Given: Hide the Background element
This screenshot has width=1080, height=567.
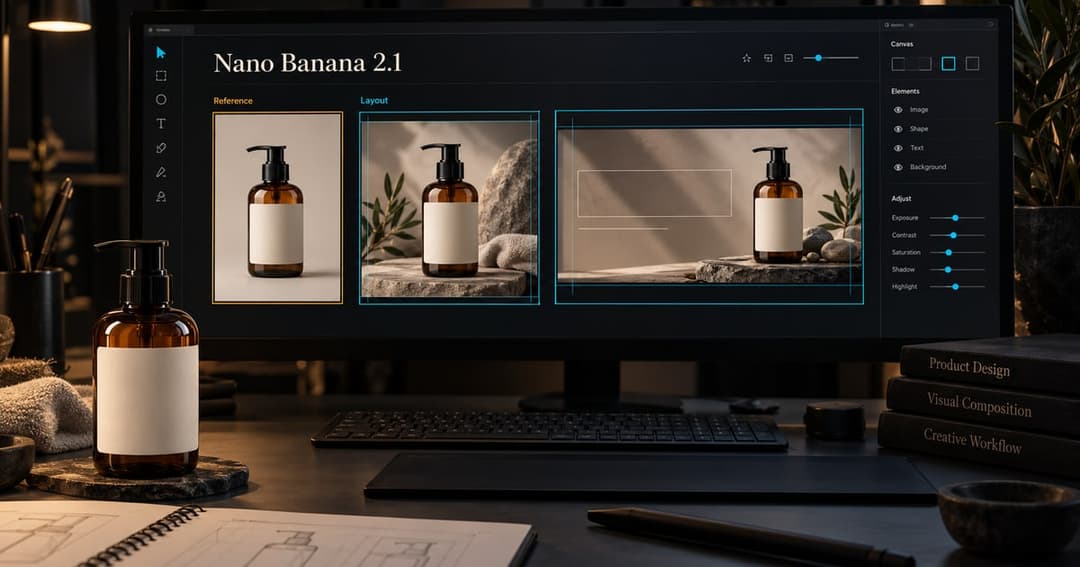Looking at the screenshot, I should 898,167.
